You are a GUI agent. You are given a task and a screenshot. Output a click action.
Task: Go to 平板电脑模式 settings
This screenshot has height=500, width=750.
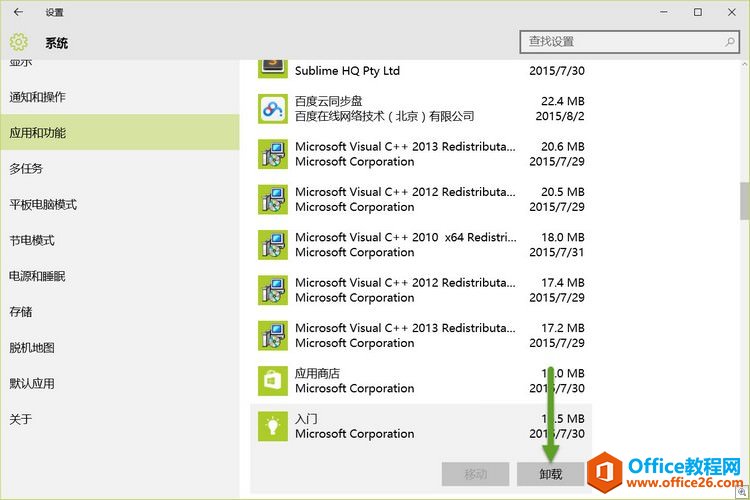pos(120,204)
